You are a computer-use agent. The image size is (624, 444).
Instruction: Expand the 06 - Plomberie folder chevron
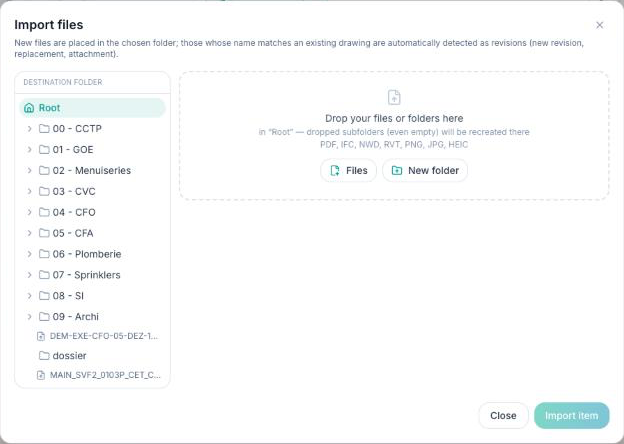(29, 254)
